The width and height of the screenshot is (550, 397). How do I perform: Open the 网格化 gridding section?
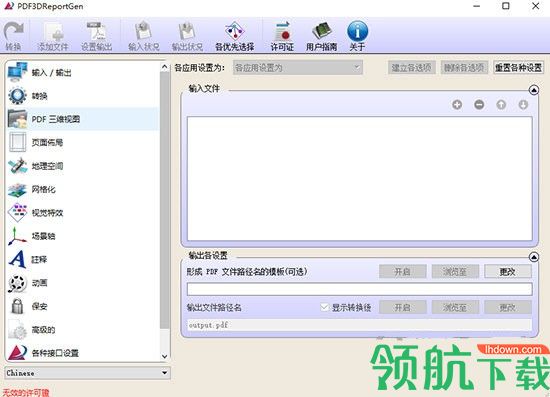83,189
